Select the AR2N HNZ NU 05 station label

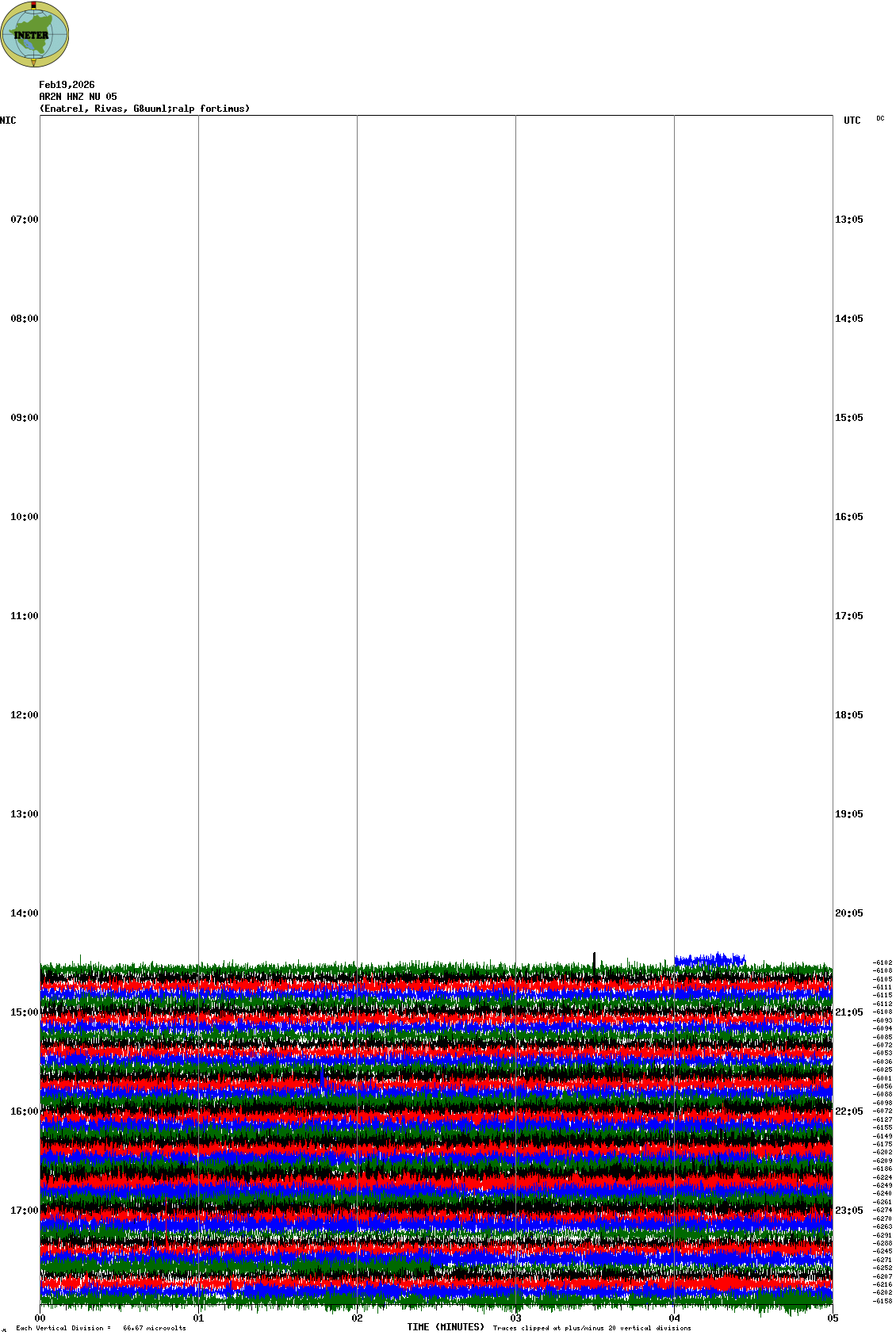pos(78,97)
